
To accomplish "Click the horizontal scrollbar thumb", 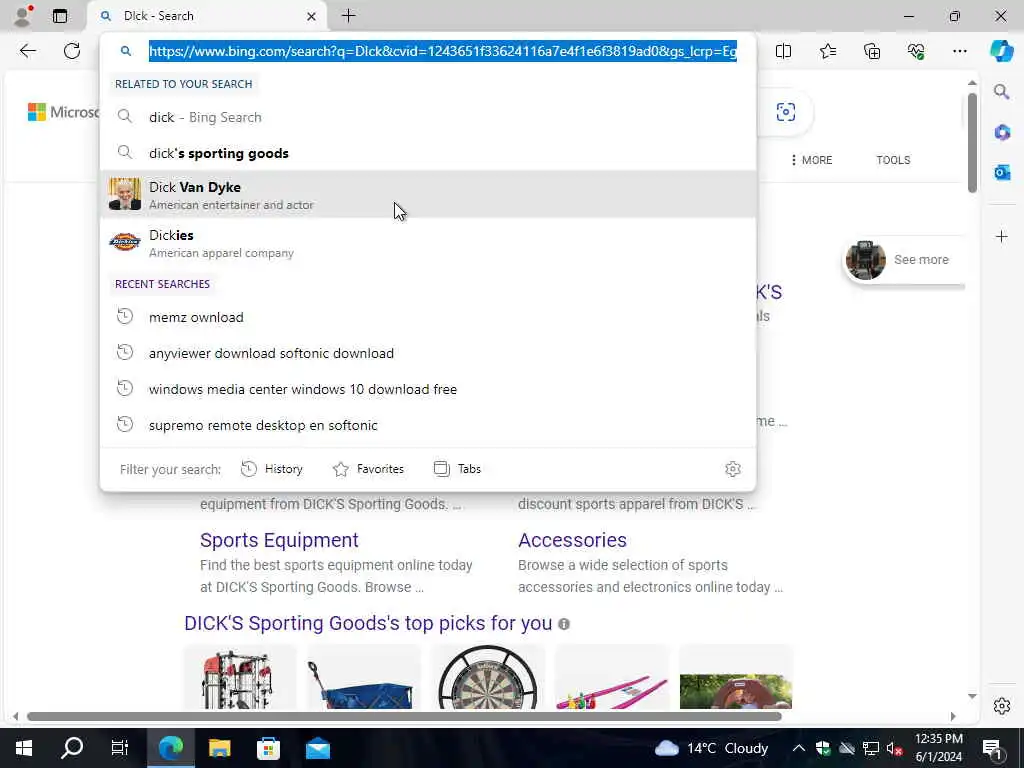I will [404, 716].
